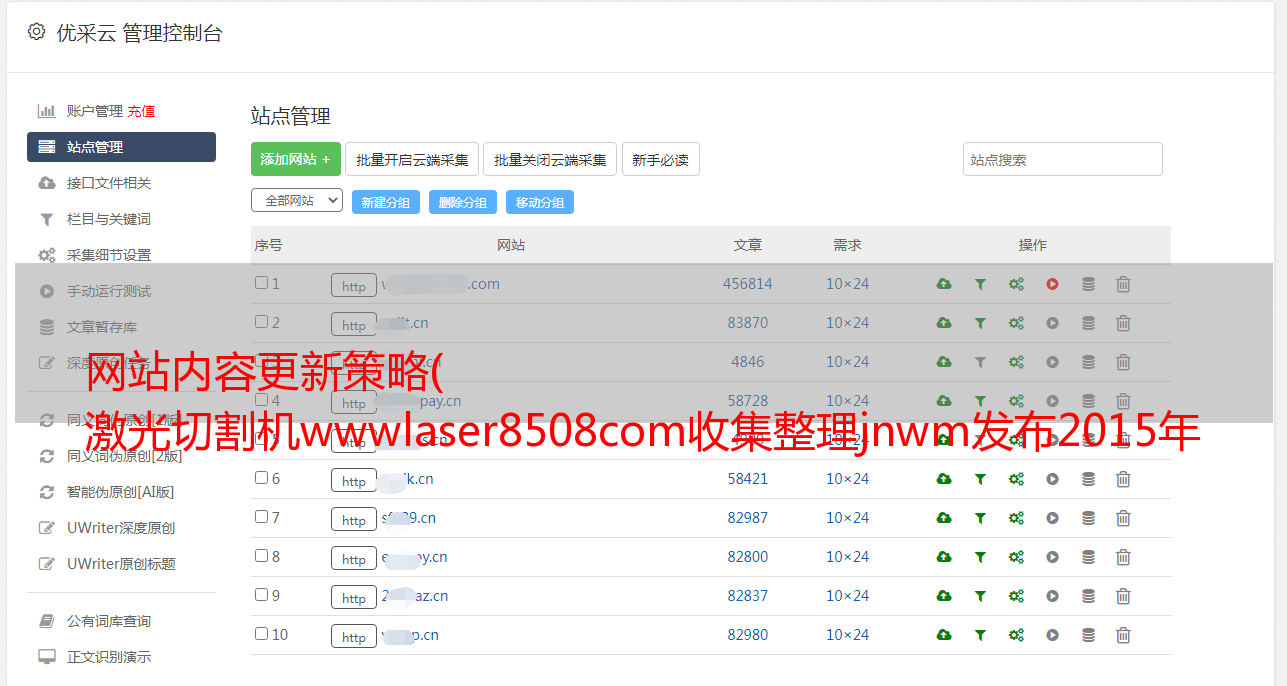Open 采集细节设置 in the sidebar
The height and width of the screenshot is (686, 1287).
pyautogui.click(x=109, y=255)
